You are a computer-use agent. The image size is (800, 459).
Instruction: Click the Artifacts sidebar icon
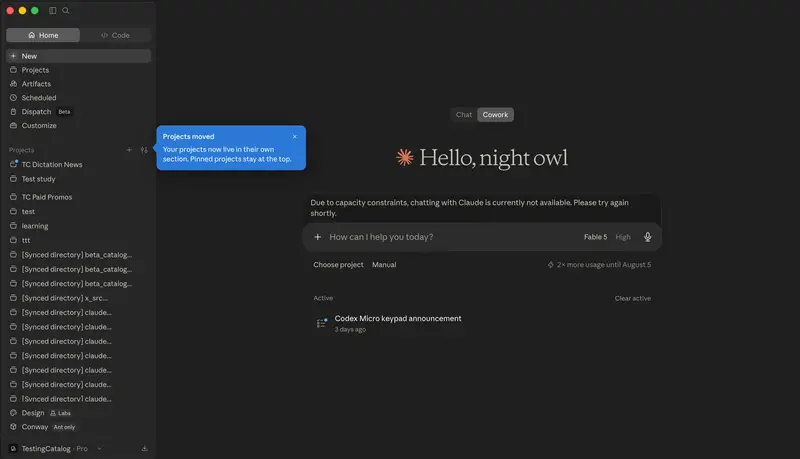[x=14, y=84]
